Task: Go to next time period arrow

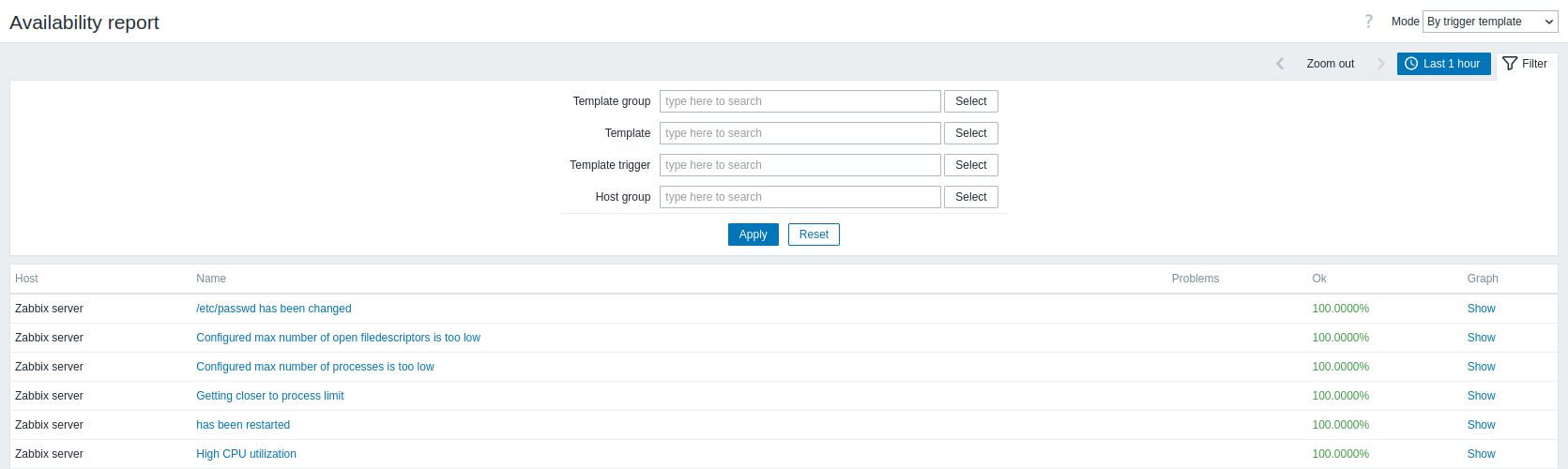Action: (x=1380, y=64)
